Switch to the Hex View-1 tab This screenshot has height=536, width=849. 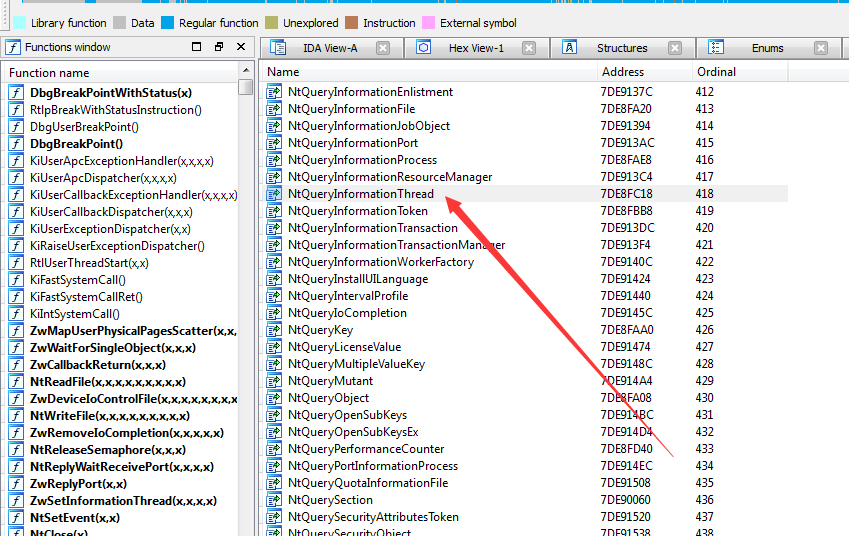(x=476, y=48)
